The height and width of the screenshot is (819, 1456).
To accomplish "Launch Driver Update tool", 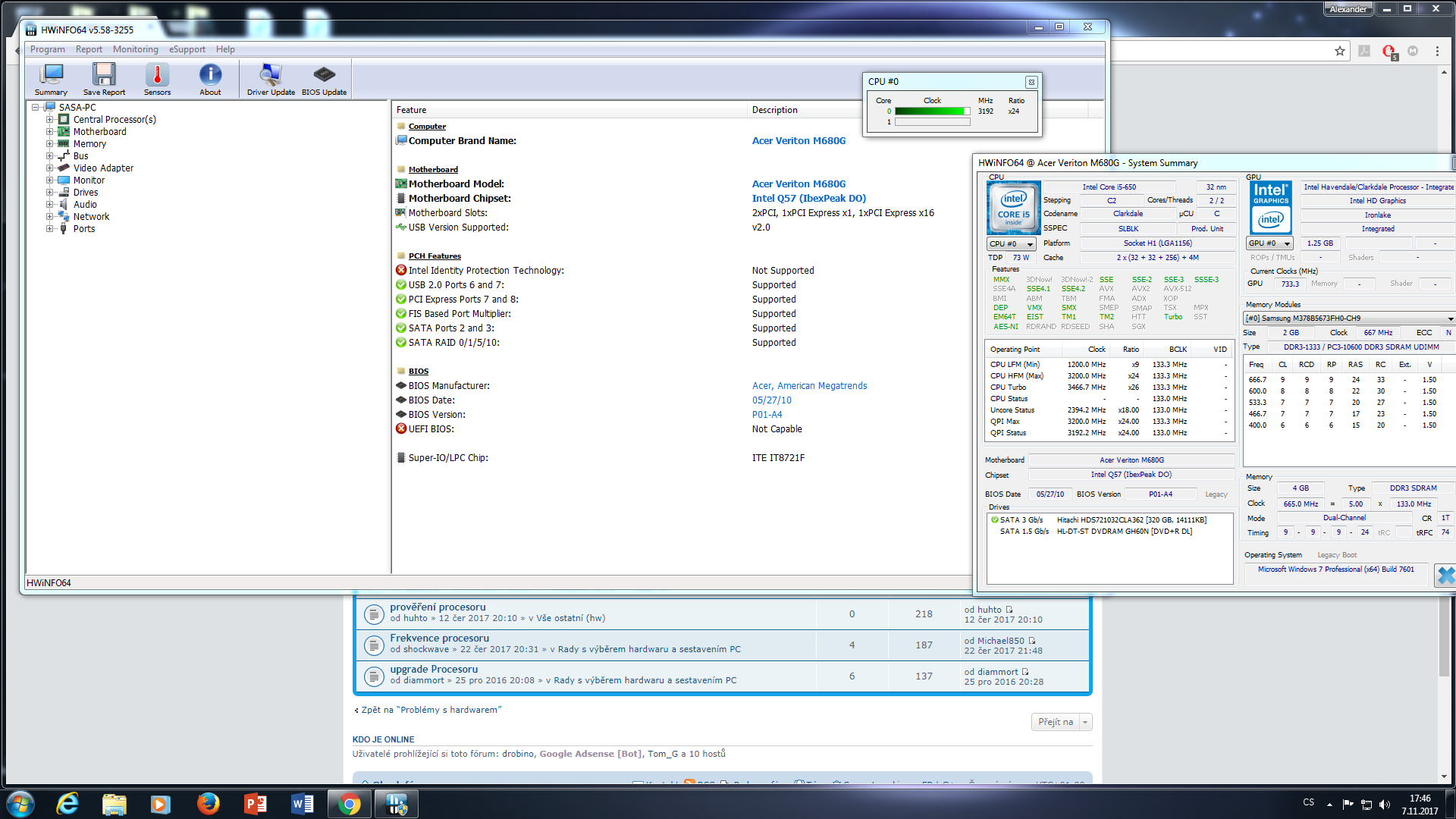I will [x=271, y=79].
